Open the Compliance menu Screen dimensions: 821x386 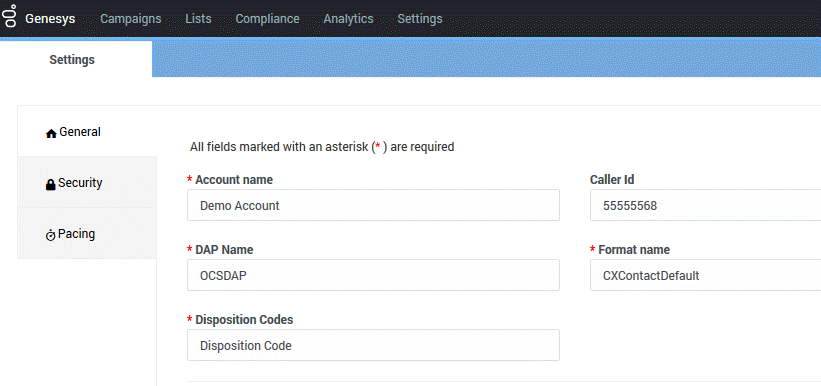coord(268,19)
